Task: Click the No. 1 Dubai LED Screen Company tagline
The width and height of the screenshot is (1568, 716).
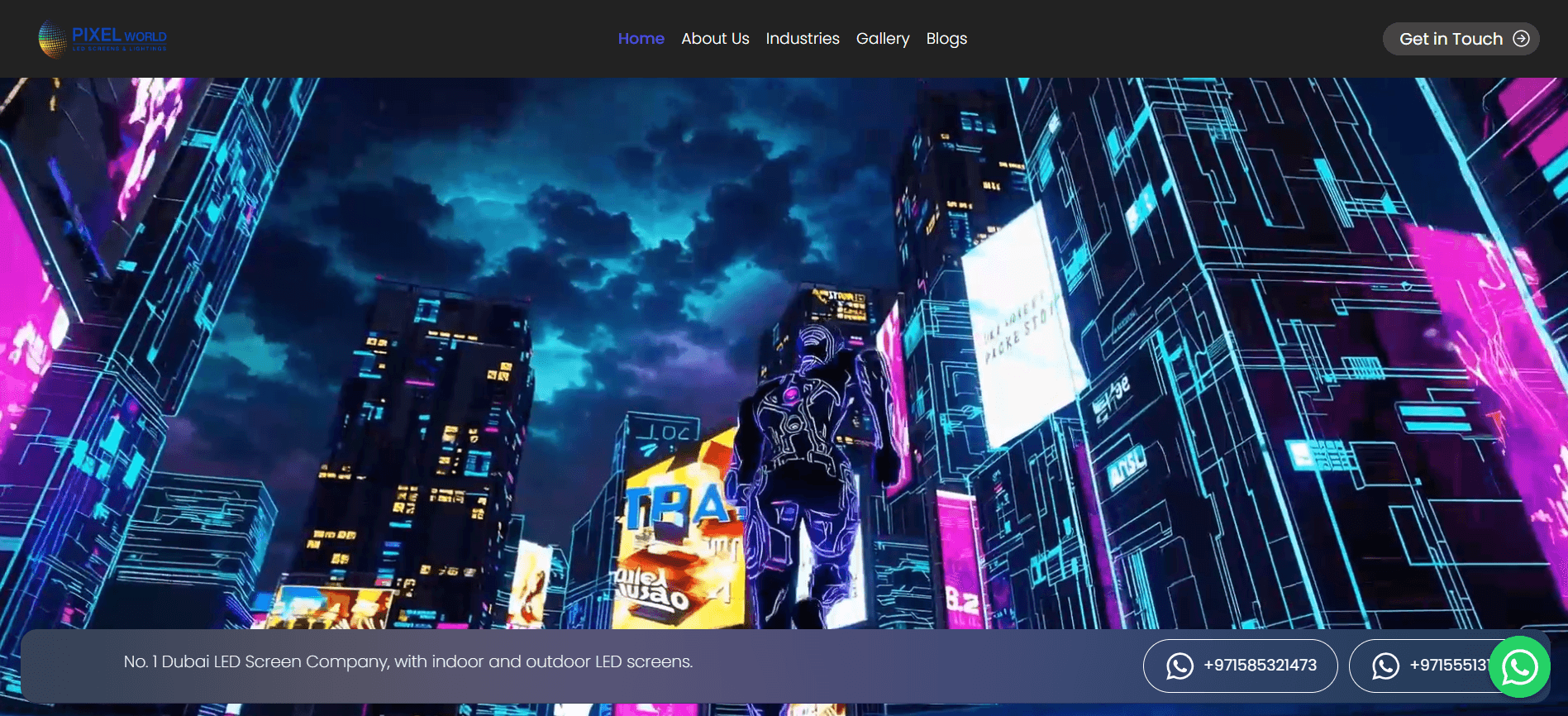Action: point(408,662)
